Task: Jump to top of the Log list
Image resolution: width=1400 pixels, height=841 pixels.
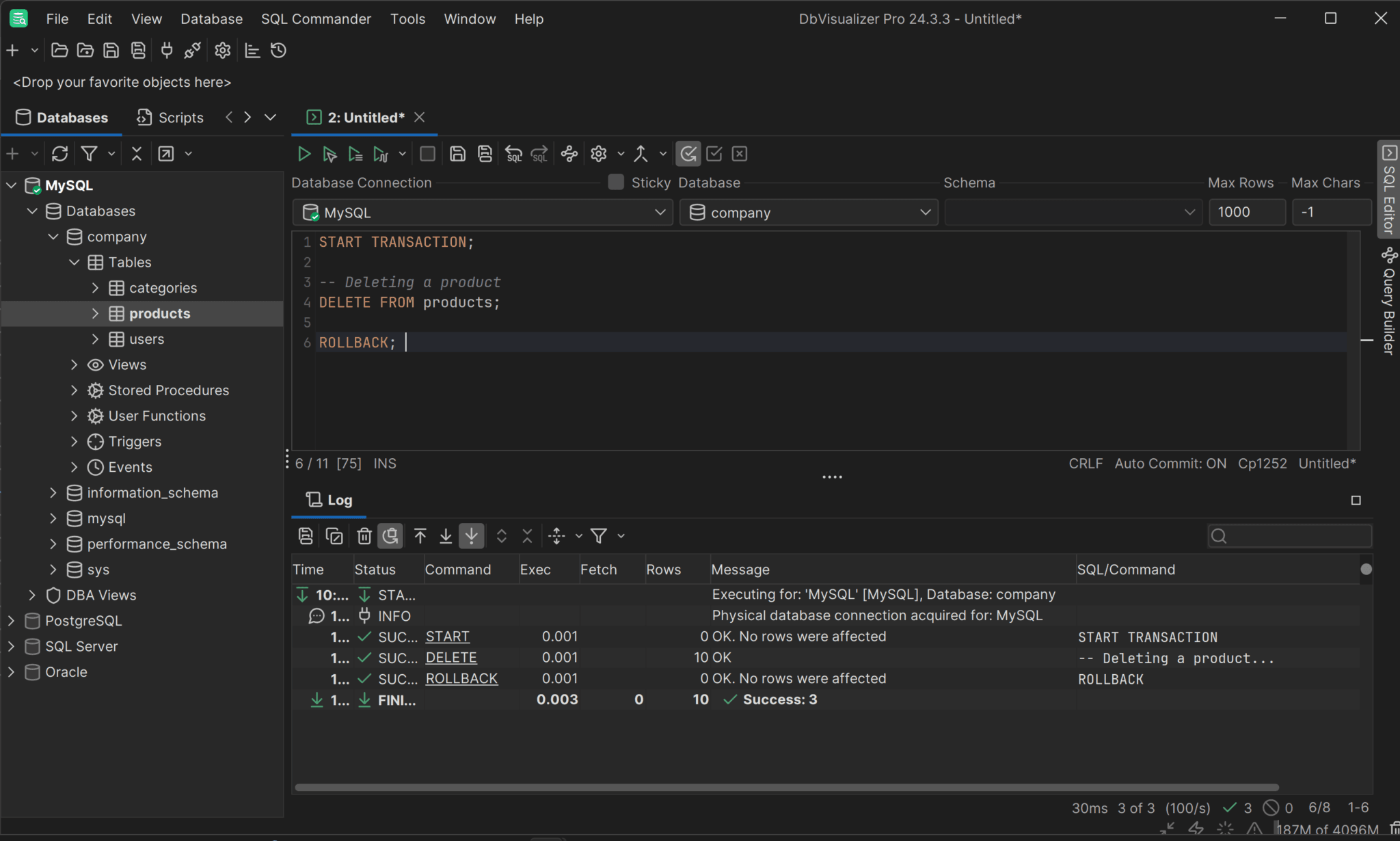Action: tap(418, 535)
